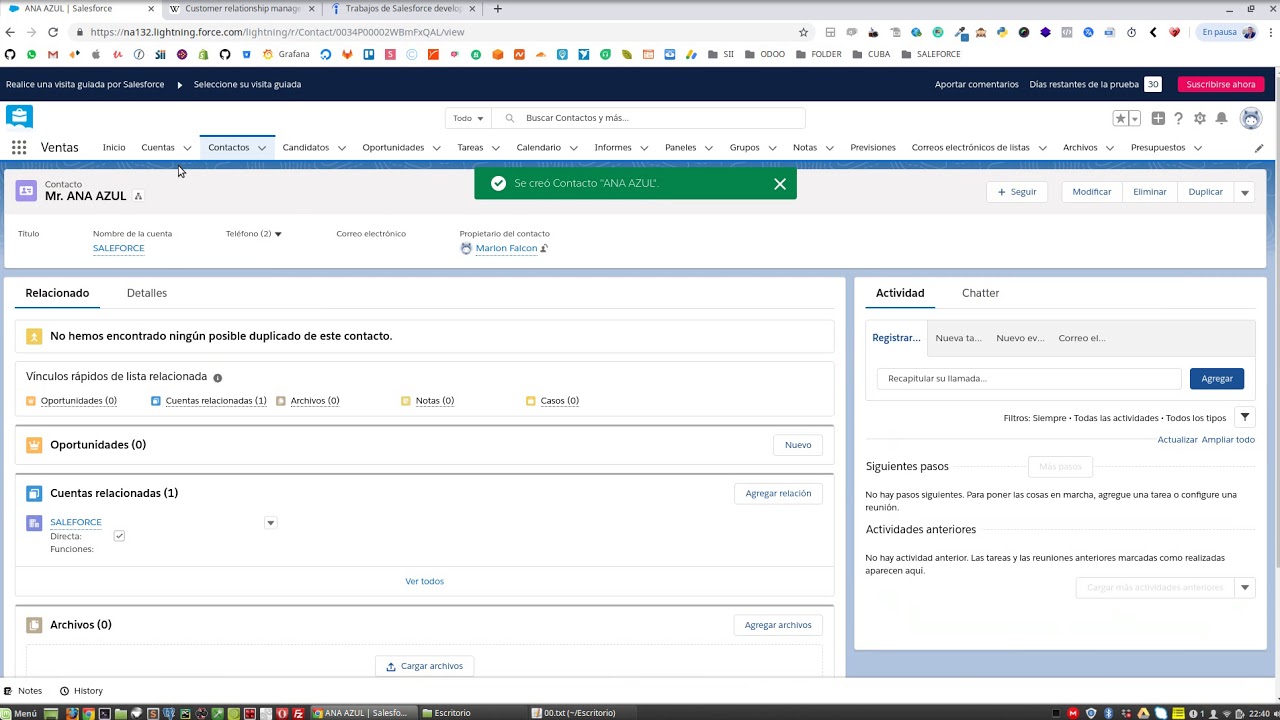Switch to the Chatter tab
Viewport: 1280px width, 720px height.
click(x=980, y=293)
